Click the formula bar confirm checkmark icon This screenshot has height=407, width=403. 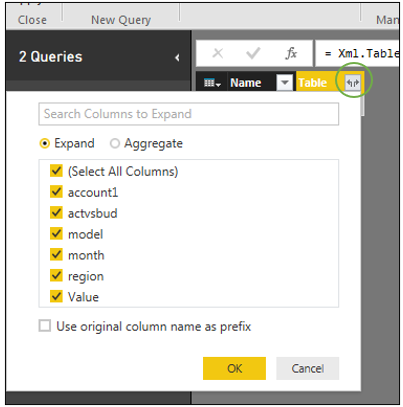click(x=253, y=53)
